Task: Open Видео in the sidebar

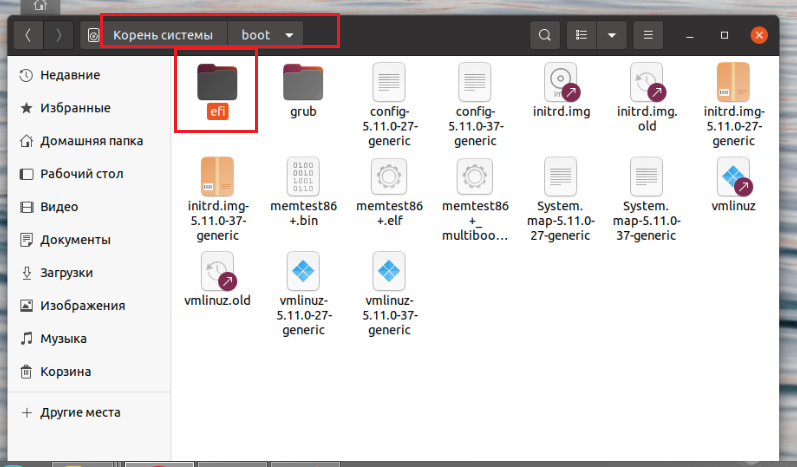Action: point(89,207)
